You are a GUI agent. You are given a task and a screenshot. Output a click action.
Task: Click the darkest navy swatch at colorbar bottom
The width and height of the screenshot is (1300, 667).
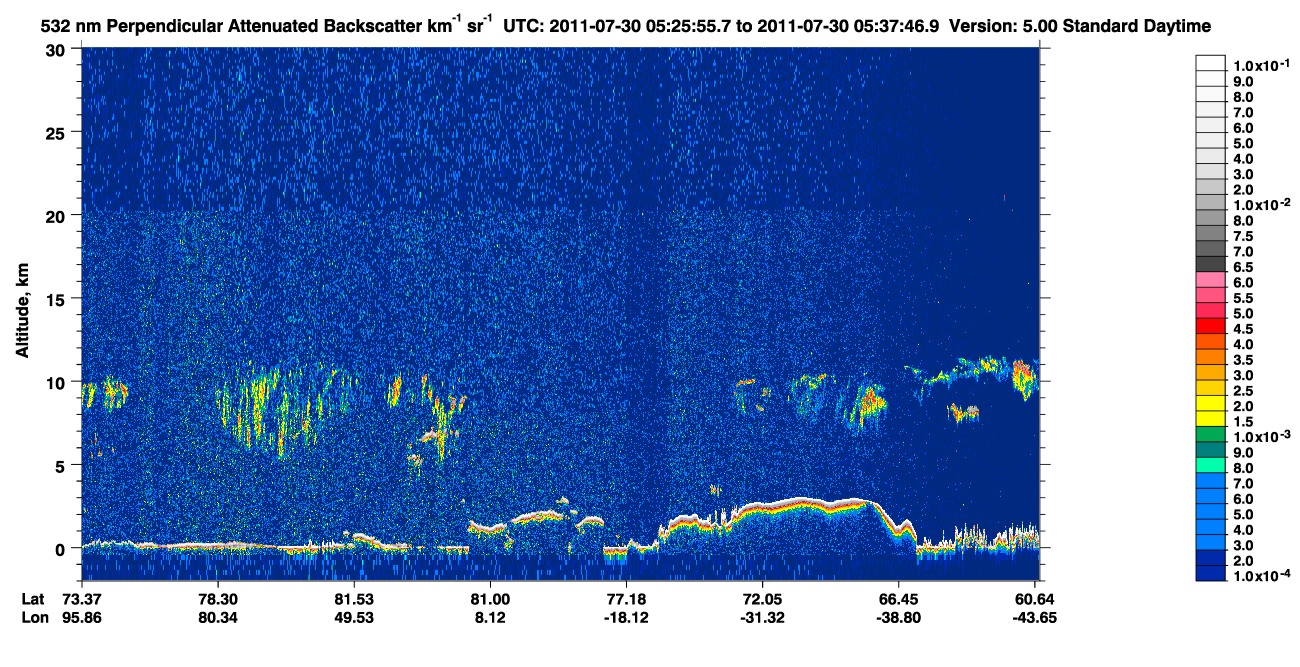coord(1210,573)
